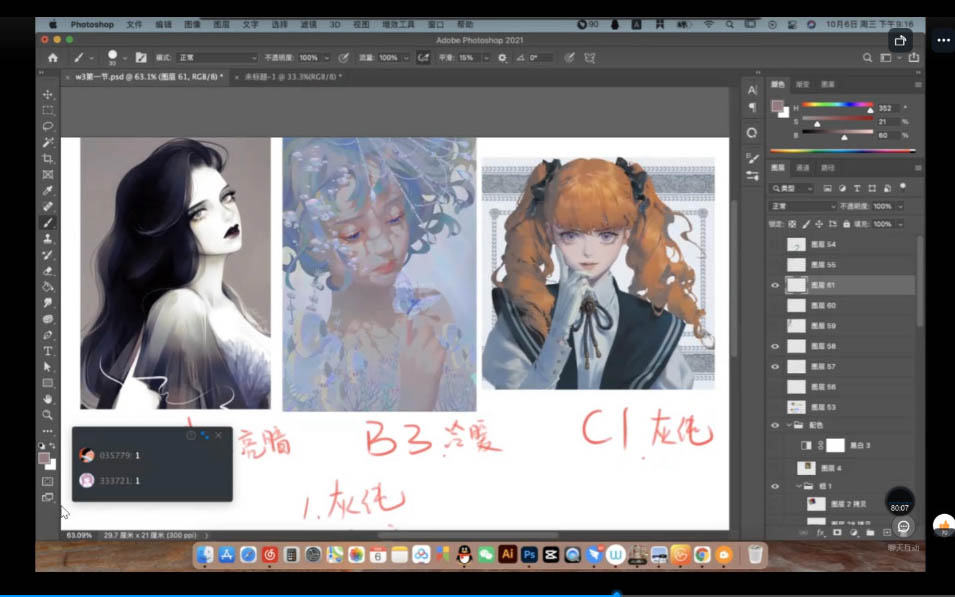Click the hue value field 352
Screen dimensions: 955x597
point(887,108)
